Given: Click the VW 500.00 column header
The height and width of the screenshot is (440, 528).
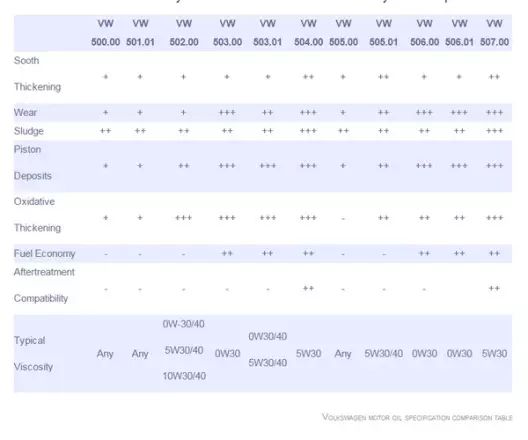Looking at the screenshot, I should (x=105, y=33).
